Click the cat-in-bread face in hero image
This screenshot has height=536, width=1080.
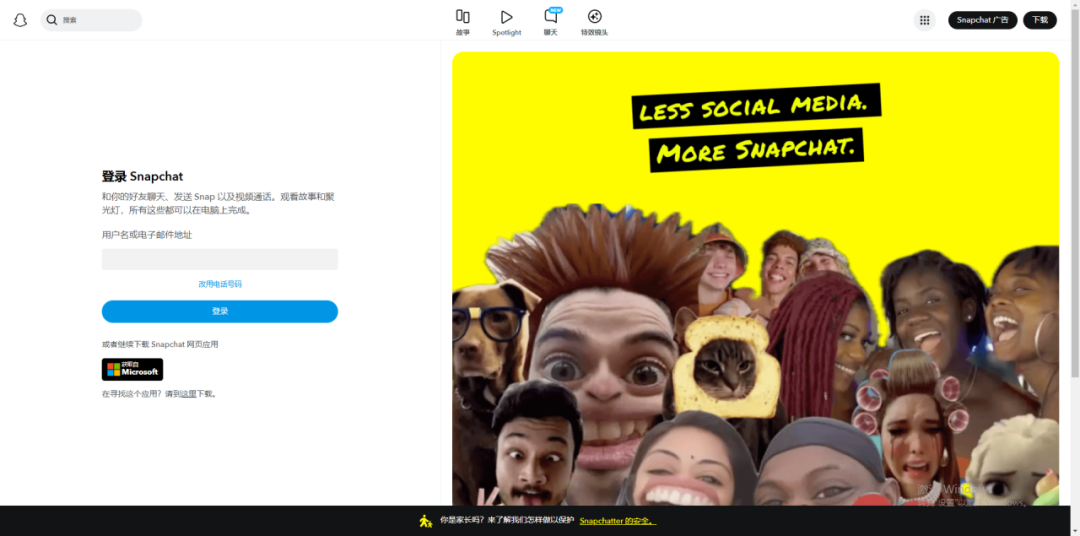click(726, 367)
